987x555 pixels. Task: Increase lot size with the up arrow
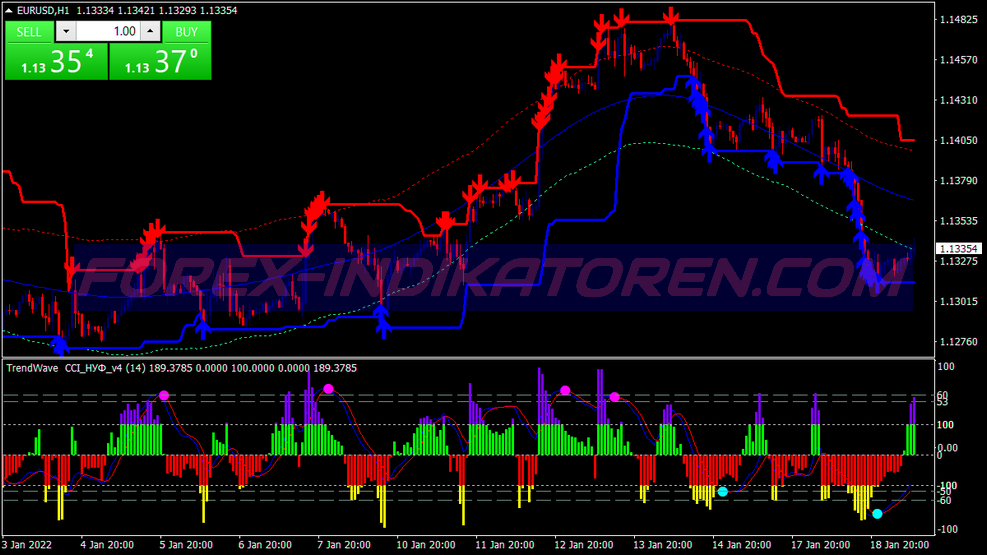(x=150, y=31)
